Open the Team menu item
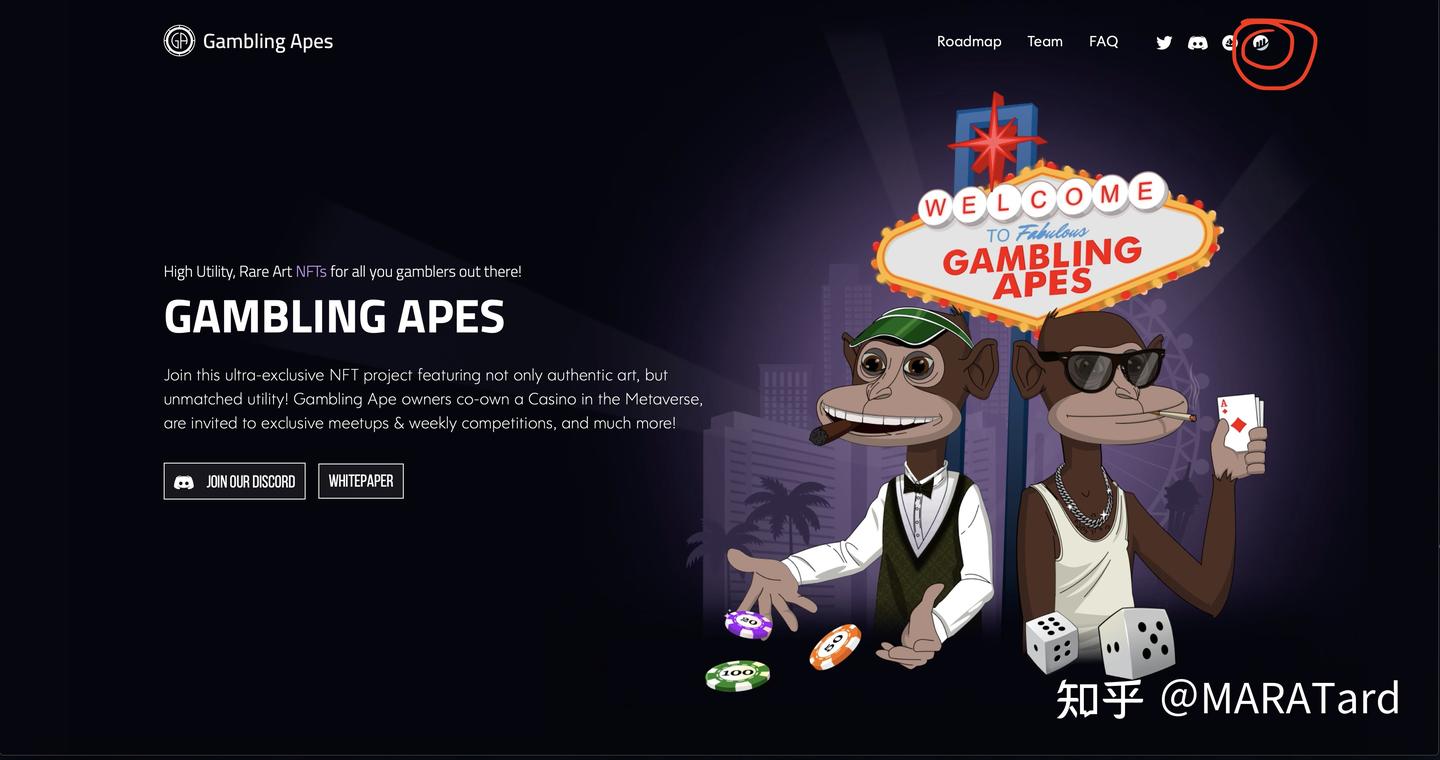 pos(1045,41)
